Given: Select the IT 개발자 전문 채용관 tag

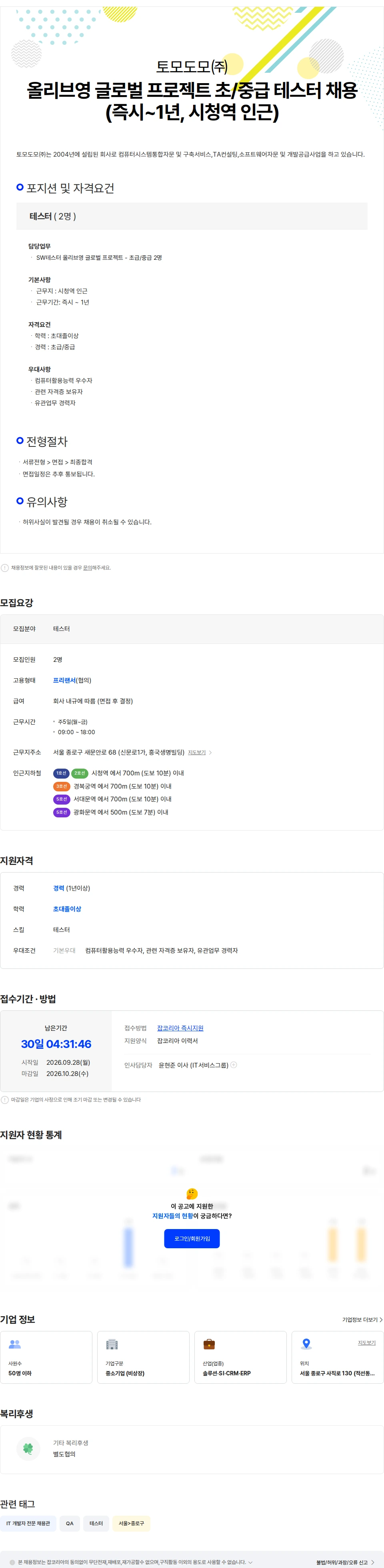Looking at the screenshot, I should [28, 1523].
